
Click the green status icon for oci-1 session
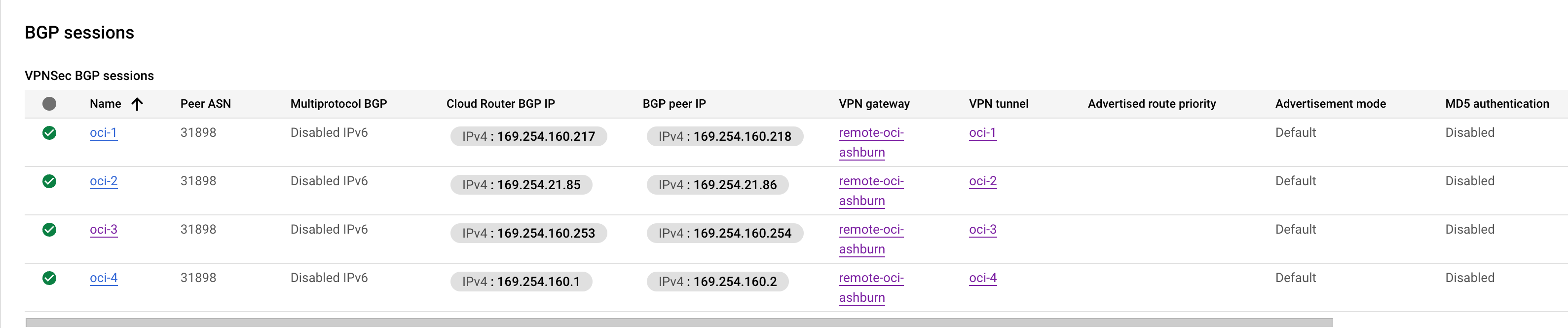click(x=50, y=132)
